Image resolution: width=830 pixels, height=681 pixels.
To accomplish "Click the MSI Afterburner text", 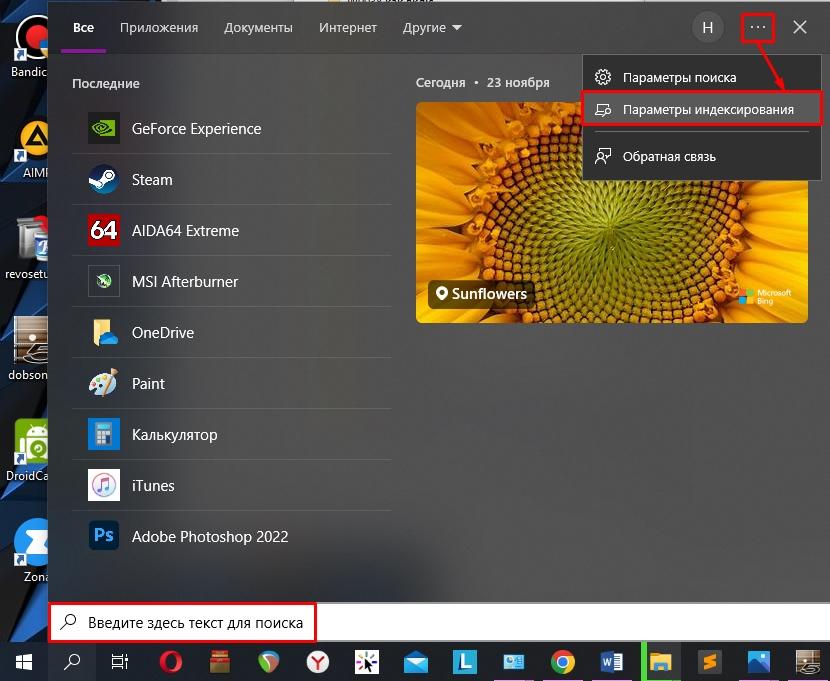I will click(x=185, y=282).
